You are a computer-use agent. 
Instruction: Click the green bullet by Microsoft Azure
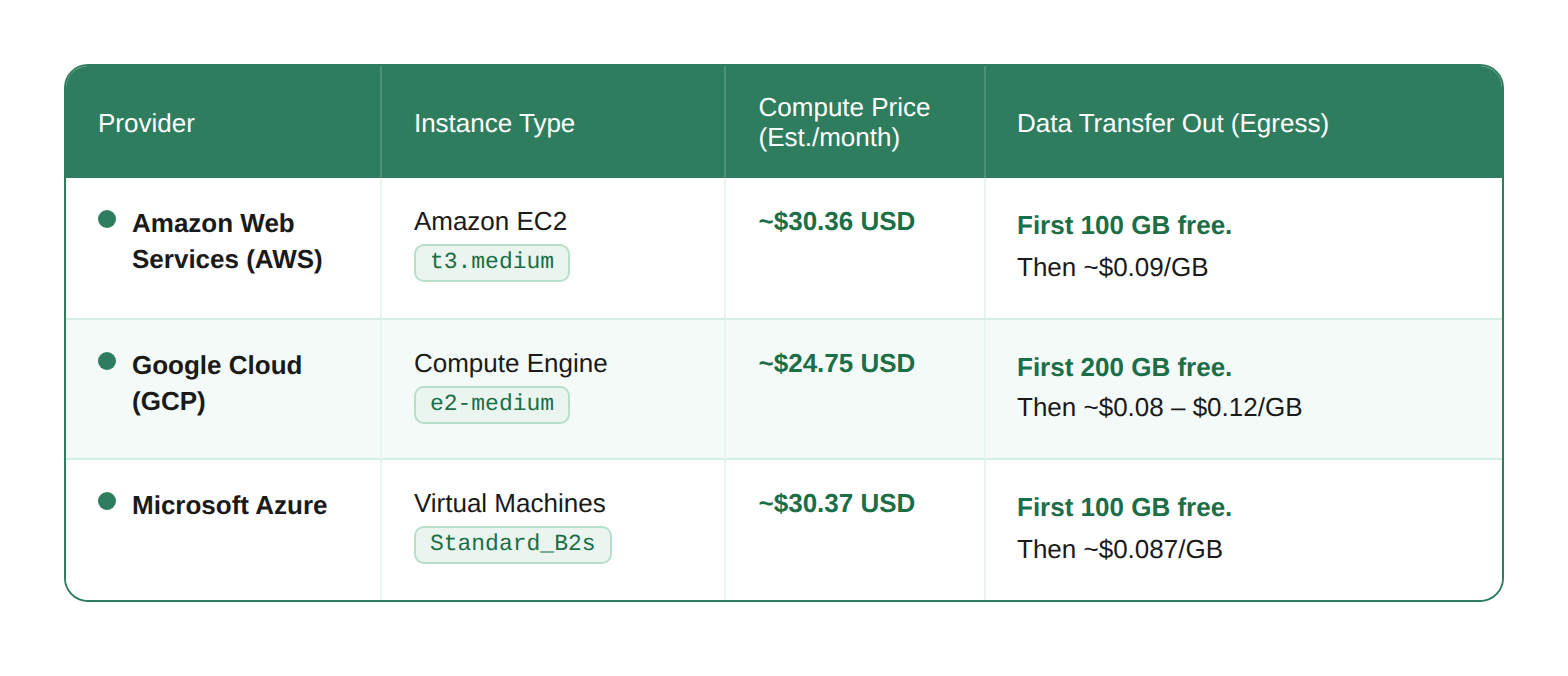[107, 501]
